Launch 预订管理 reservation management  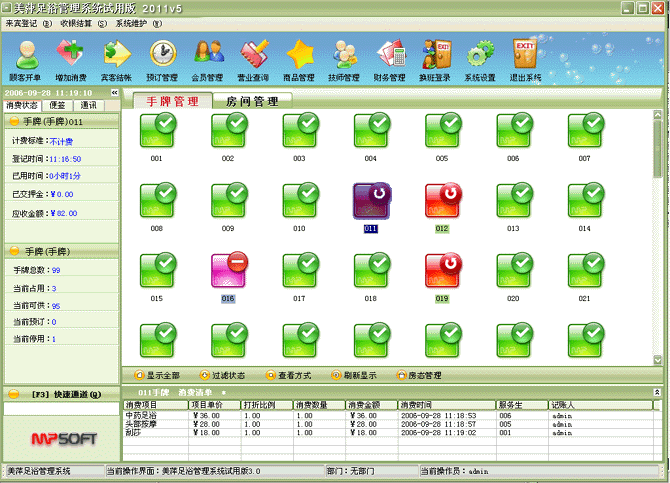click(162, 56)
